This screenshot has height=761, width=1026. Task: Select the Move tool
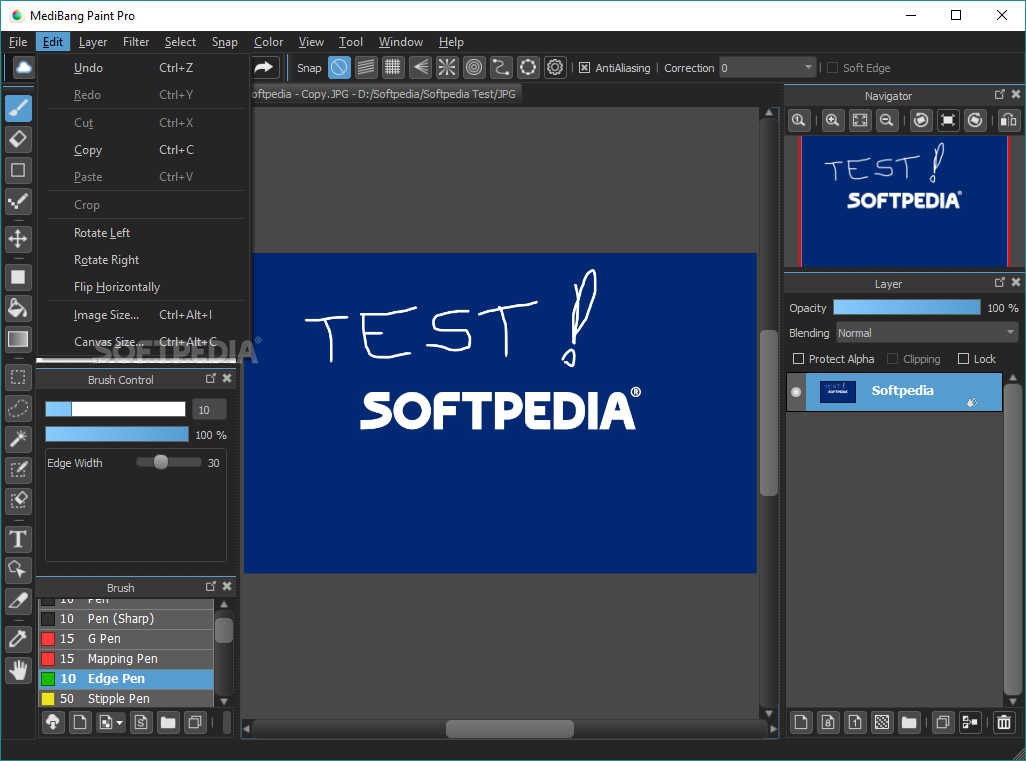(x=18, y=239)
